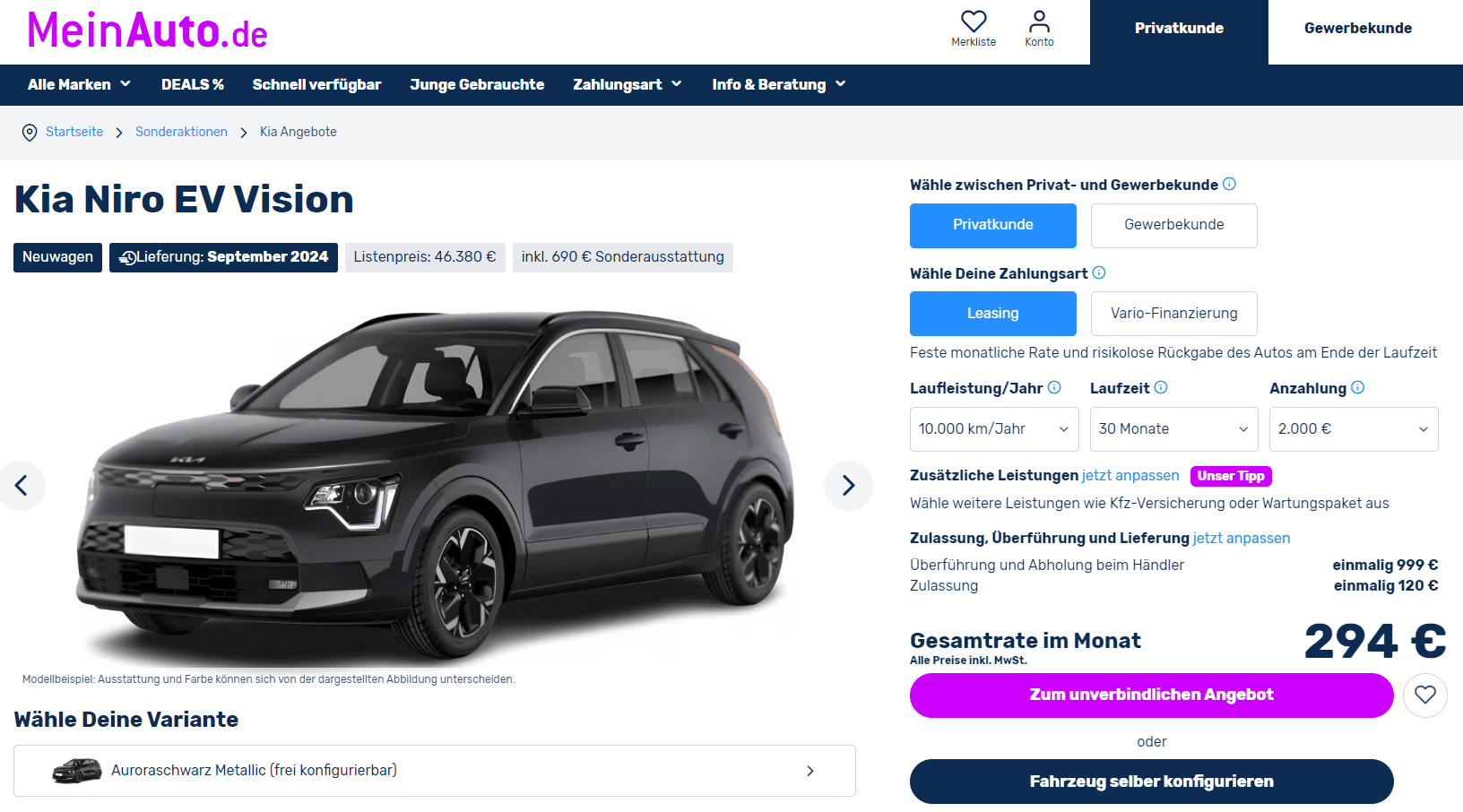The image size is (1463, 812).
Task: Click jetzt anpassen next to Zusätzliche Leistungen
Action: [x=1130, y=476]
